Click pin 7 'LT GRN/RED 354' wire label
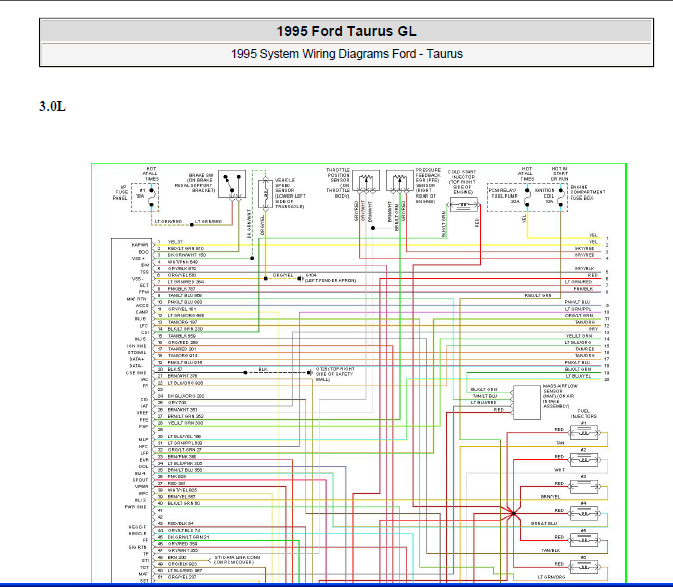673x587 pixels. 186,282
